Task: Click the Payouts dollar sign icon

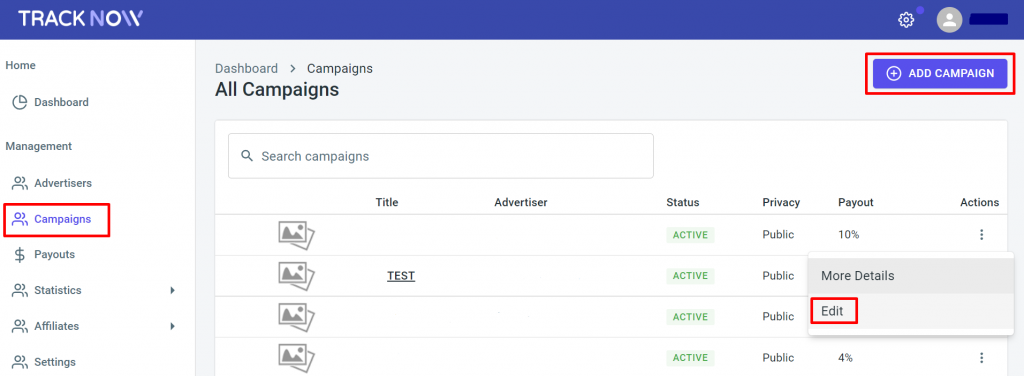Action: coord(20,255)
